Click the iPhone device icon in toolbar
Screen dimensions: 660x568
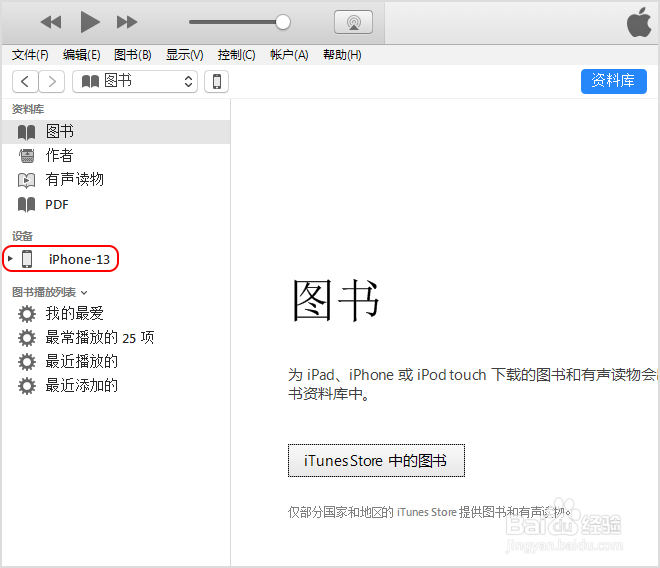(216, 81)
